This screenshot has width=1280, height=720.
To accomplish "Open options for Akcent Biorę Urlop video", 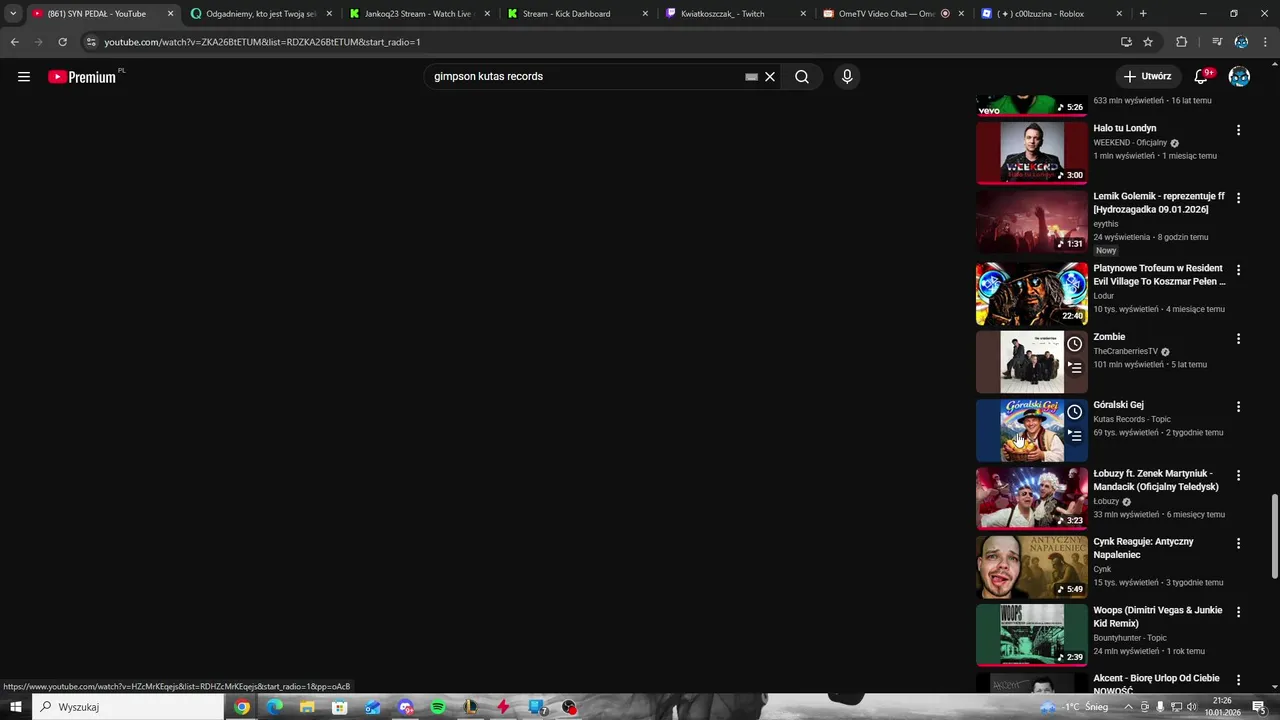I will point(1238,680).
